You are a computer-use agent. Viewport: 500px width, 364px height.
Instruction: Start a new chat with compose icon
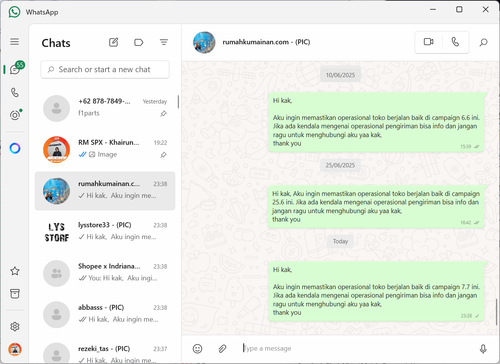pos(113,42)
